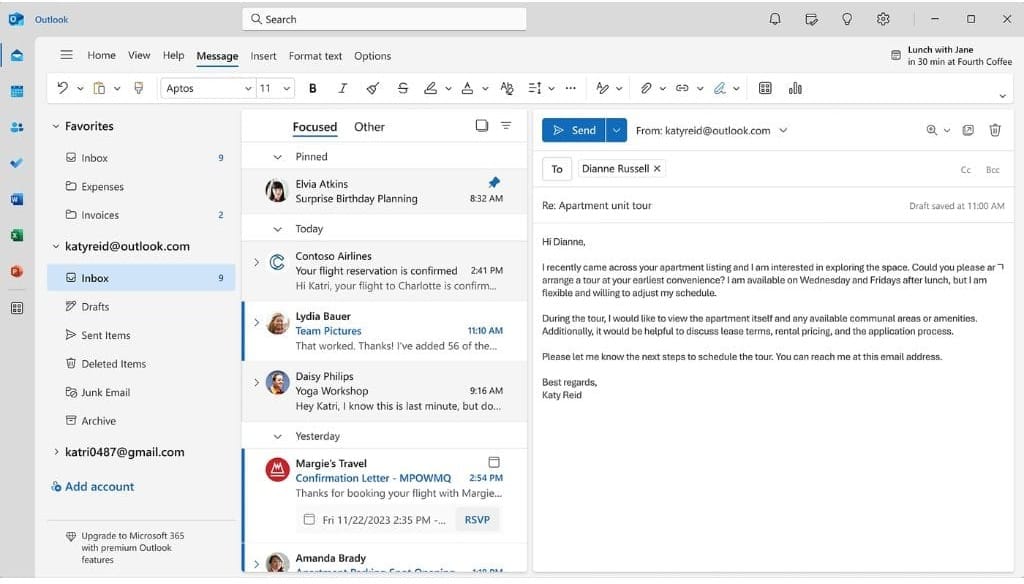Toggle Bold formatting
The height and width of the screenshot is (584, 1024).
click(313, 88)
